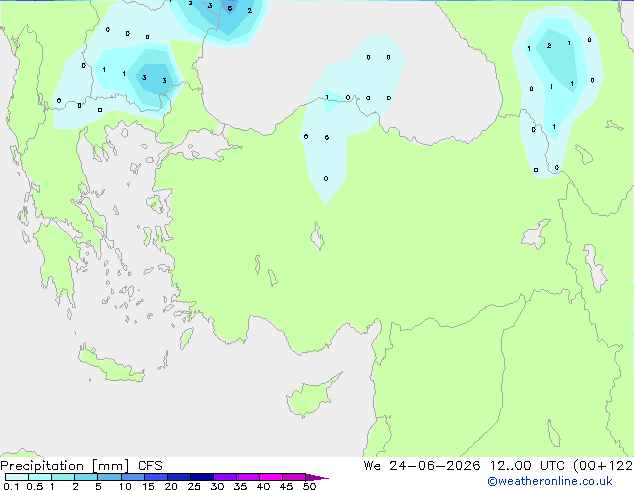Click the 15 legend scale label
This screenshot has height=490, width=634.
coord(148,486)
